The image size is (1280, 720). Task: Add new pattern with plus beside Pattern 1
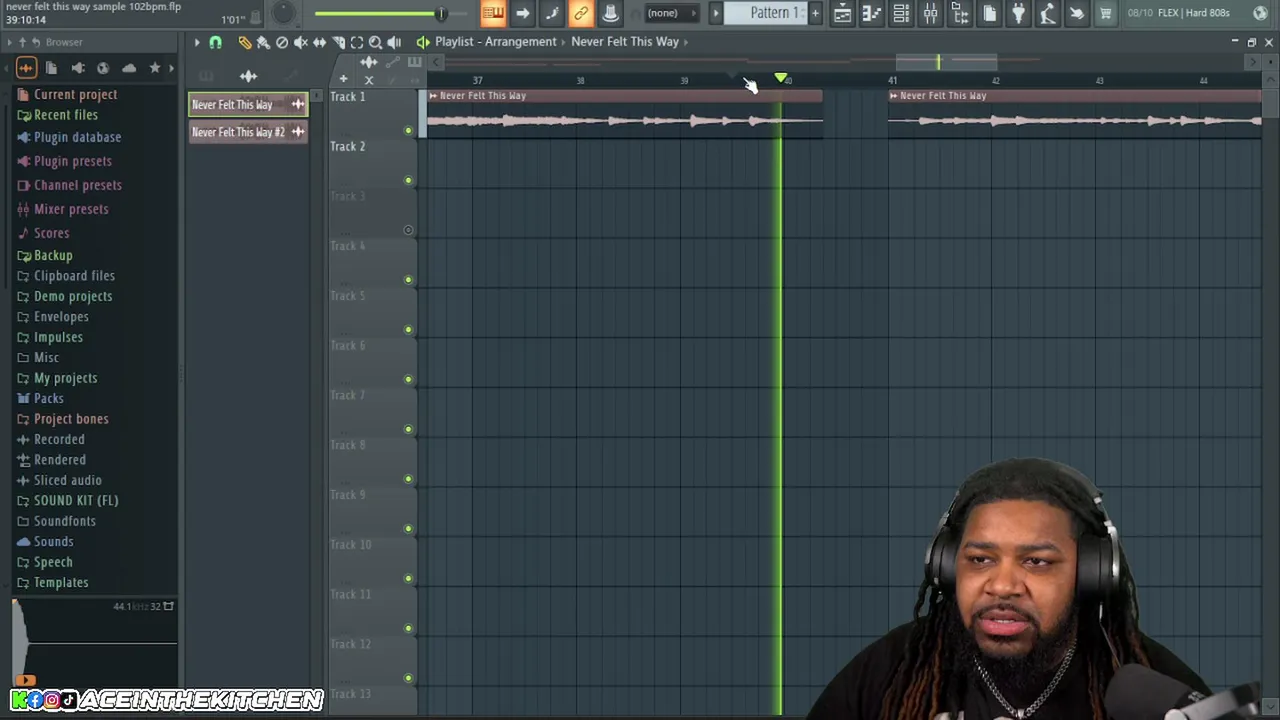coord(816,13)
